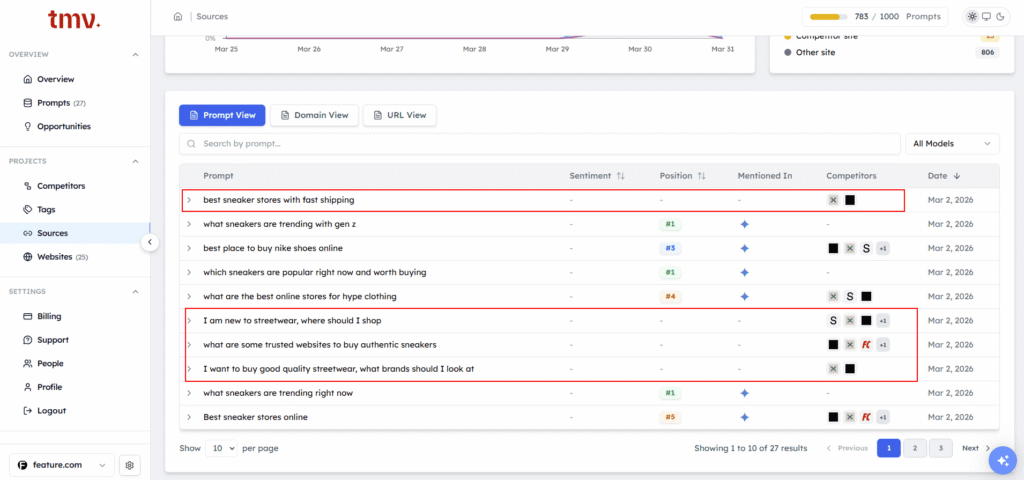Viewport: 1024px width, 480px height.
Task: Expand 'best place to buy nike shoes online' row
Action: 189,248
